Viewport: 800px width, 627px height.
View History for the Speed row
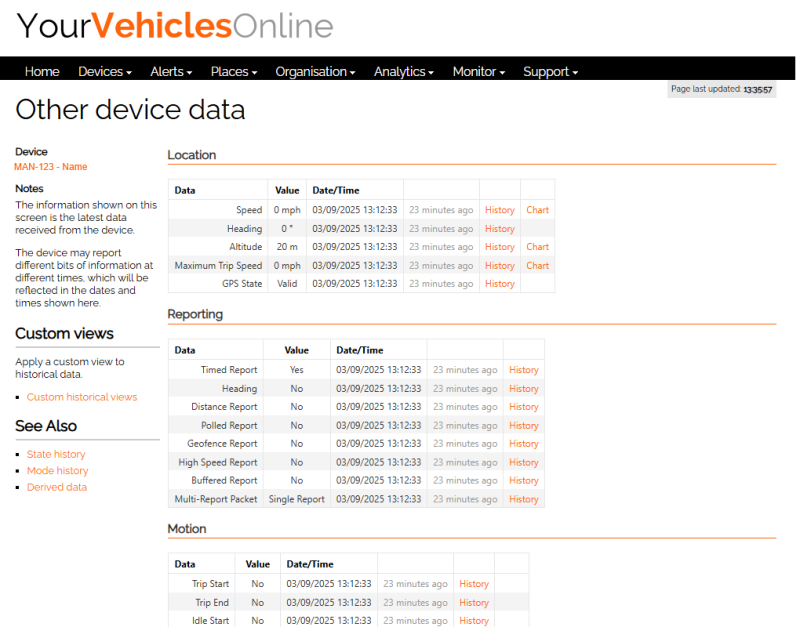point(499,210)
